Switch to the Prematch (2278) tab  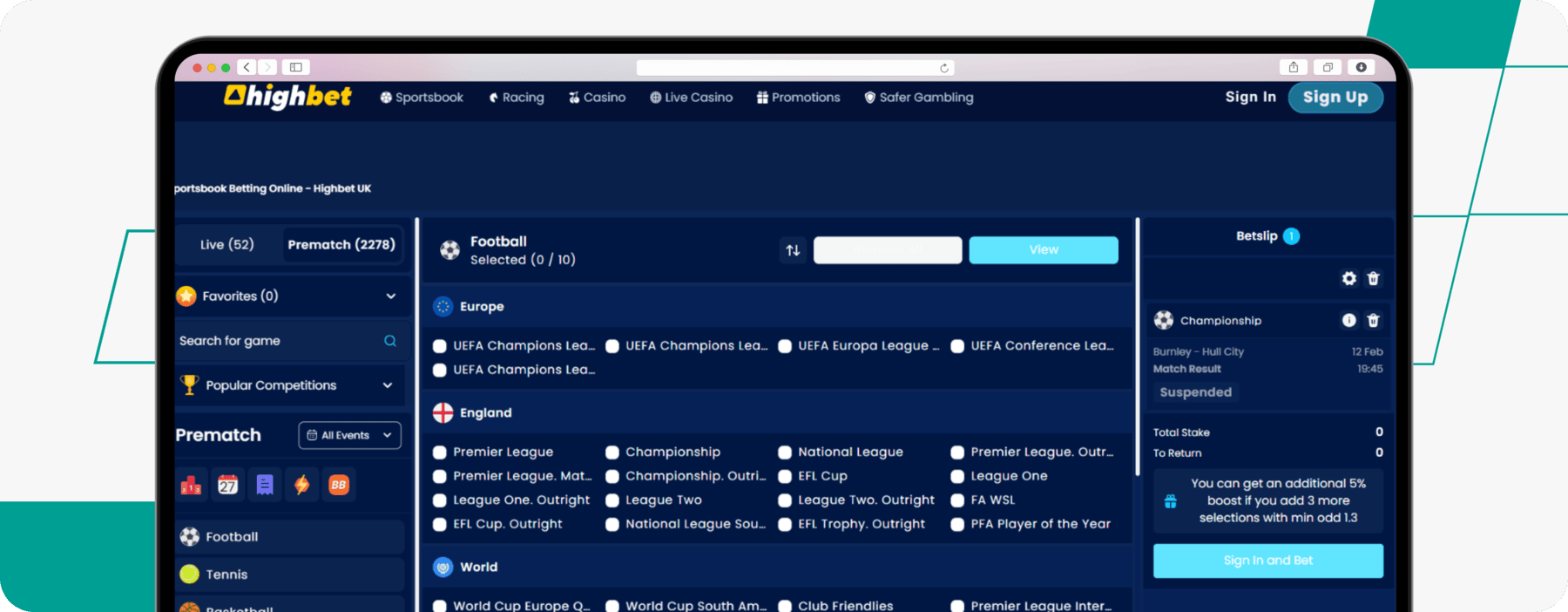341,245
